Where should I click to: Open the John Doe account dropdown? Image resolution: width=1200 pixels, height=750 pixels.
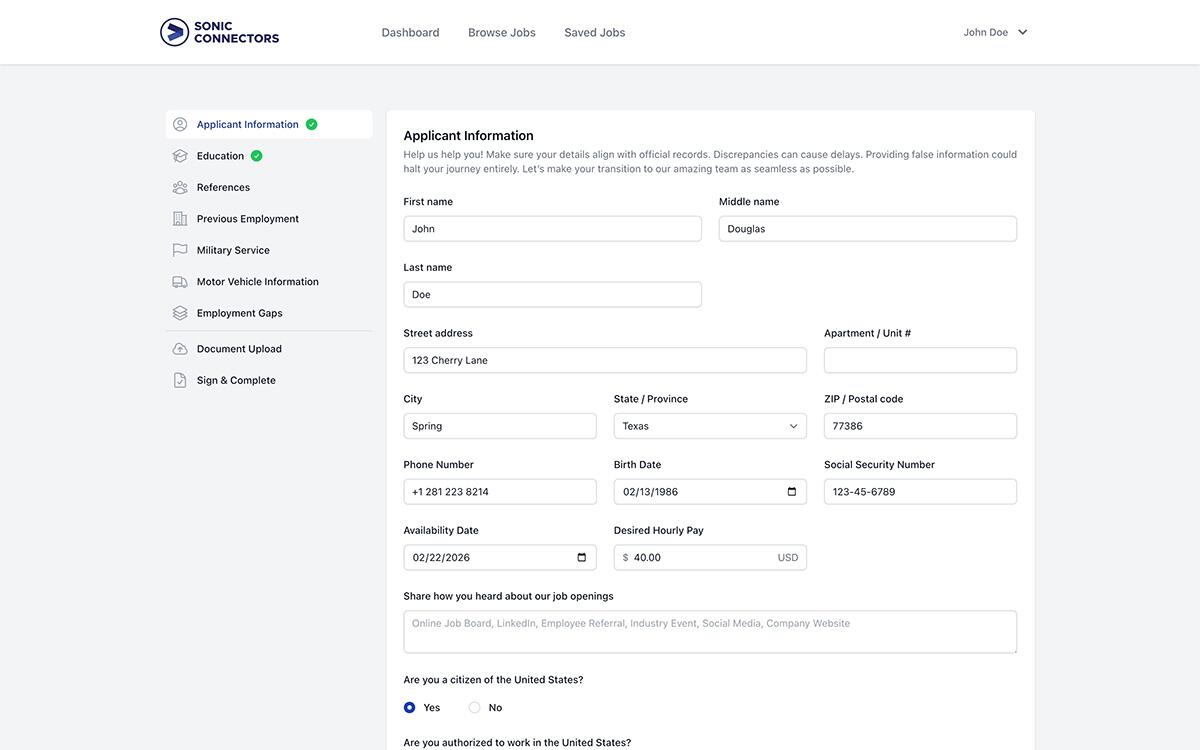(995, 31)
